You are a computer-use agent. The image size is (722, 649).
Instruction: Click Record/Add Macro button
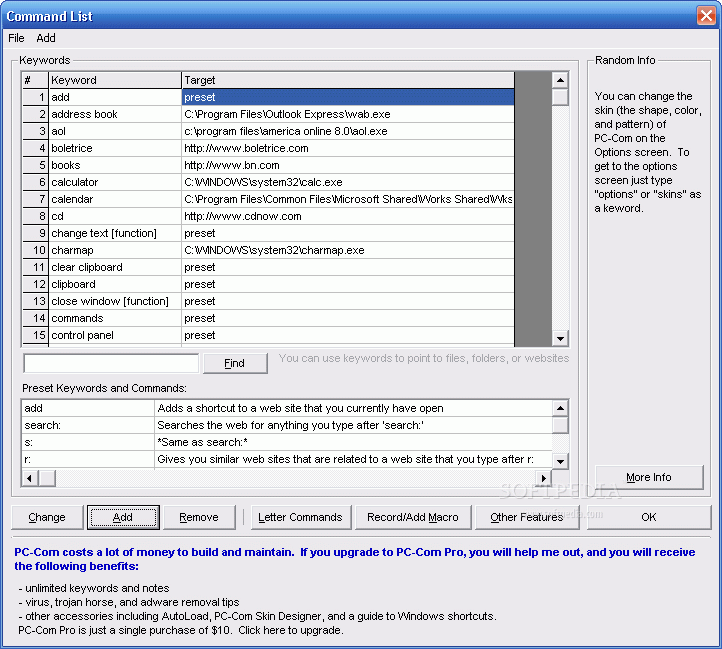413,517
